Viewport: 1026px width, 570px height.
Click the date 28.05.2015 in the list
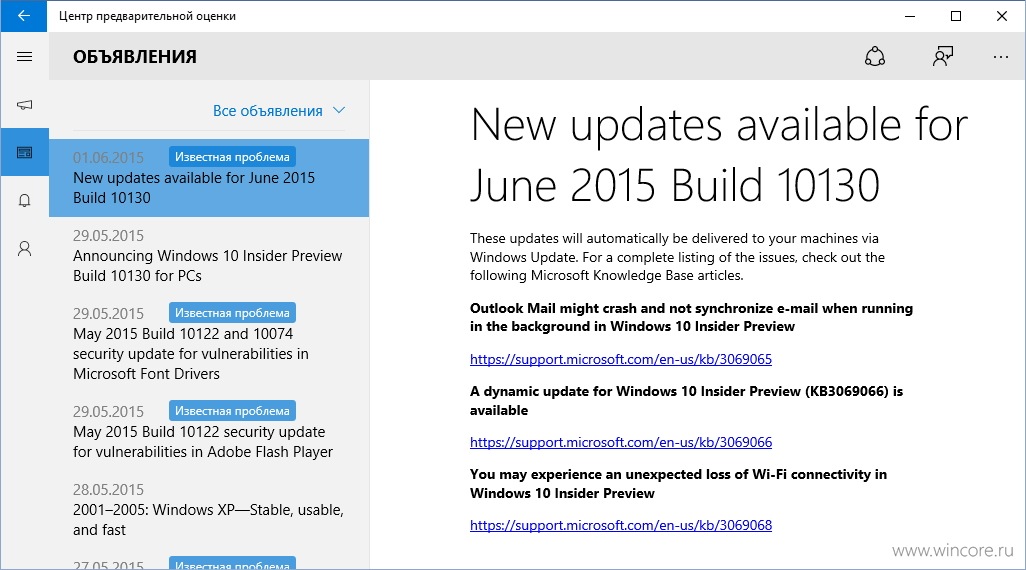click(x=108, y=490)
